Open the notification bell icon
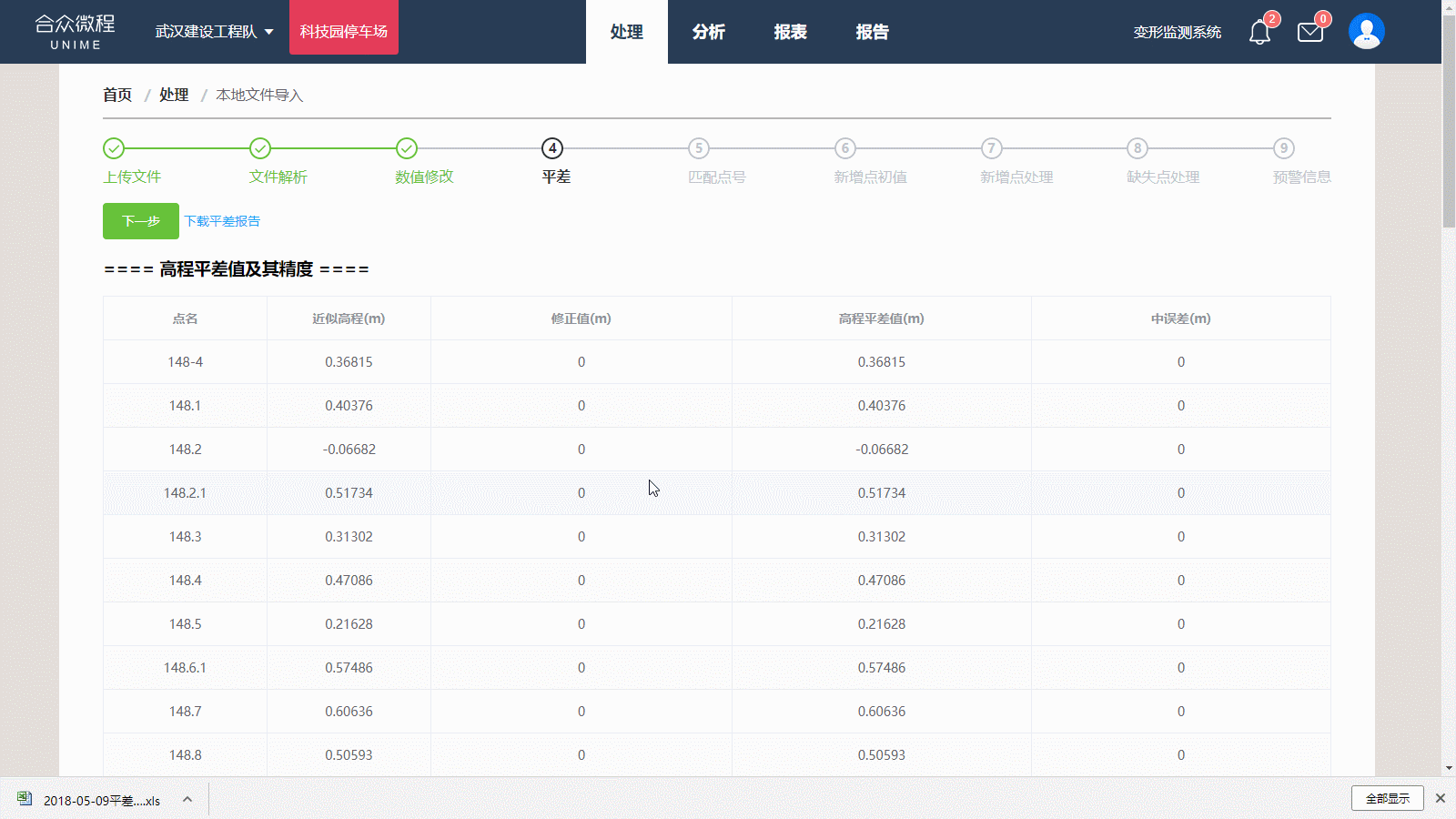The height and width of the screenshot is (819, 1456). (1259, 33)
